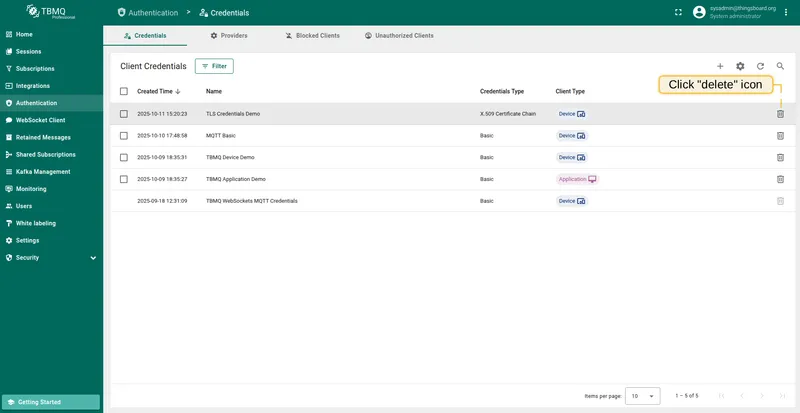Select the Credentials tab
Screen dimensions: 800x413
(145, 36)
